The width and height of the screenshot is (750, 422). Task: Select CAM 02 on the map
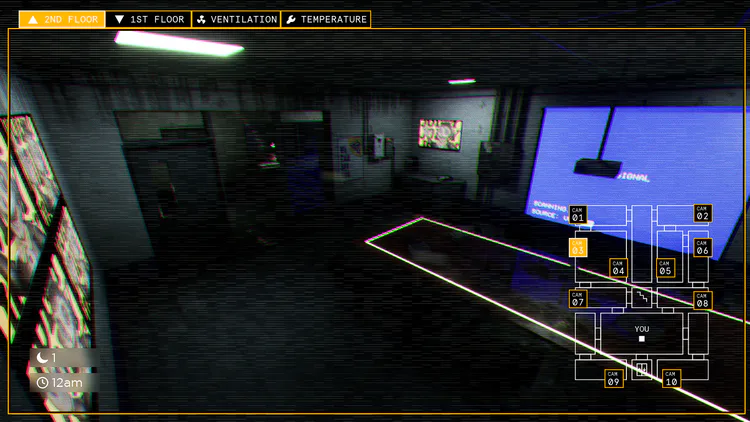click(703, 213)
